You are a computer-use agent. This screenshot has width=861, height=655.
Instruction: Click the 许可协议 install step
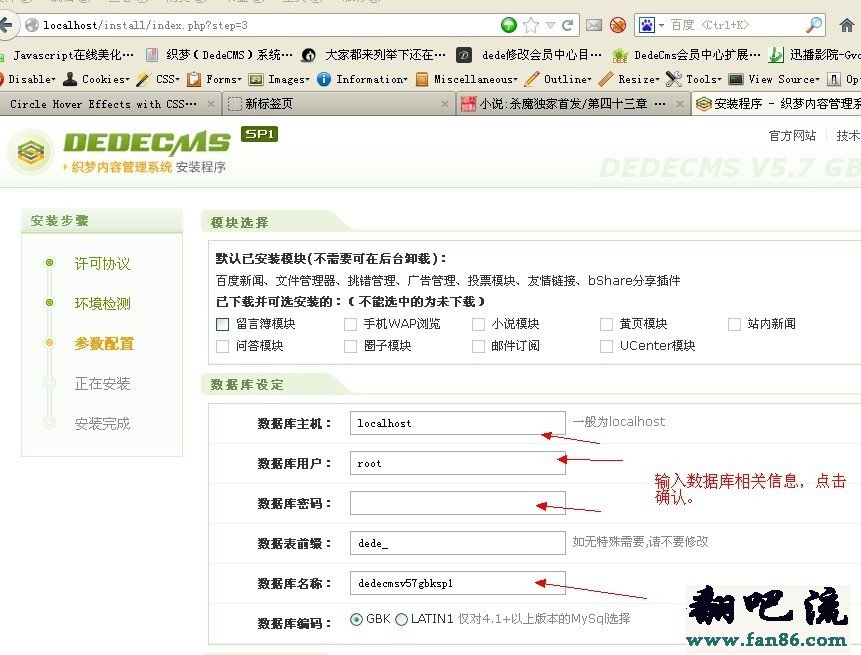click(x=103, y=264)
